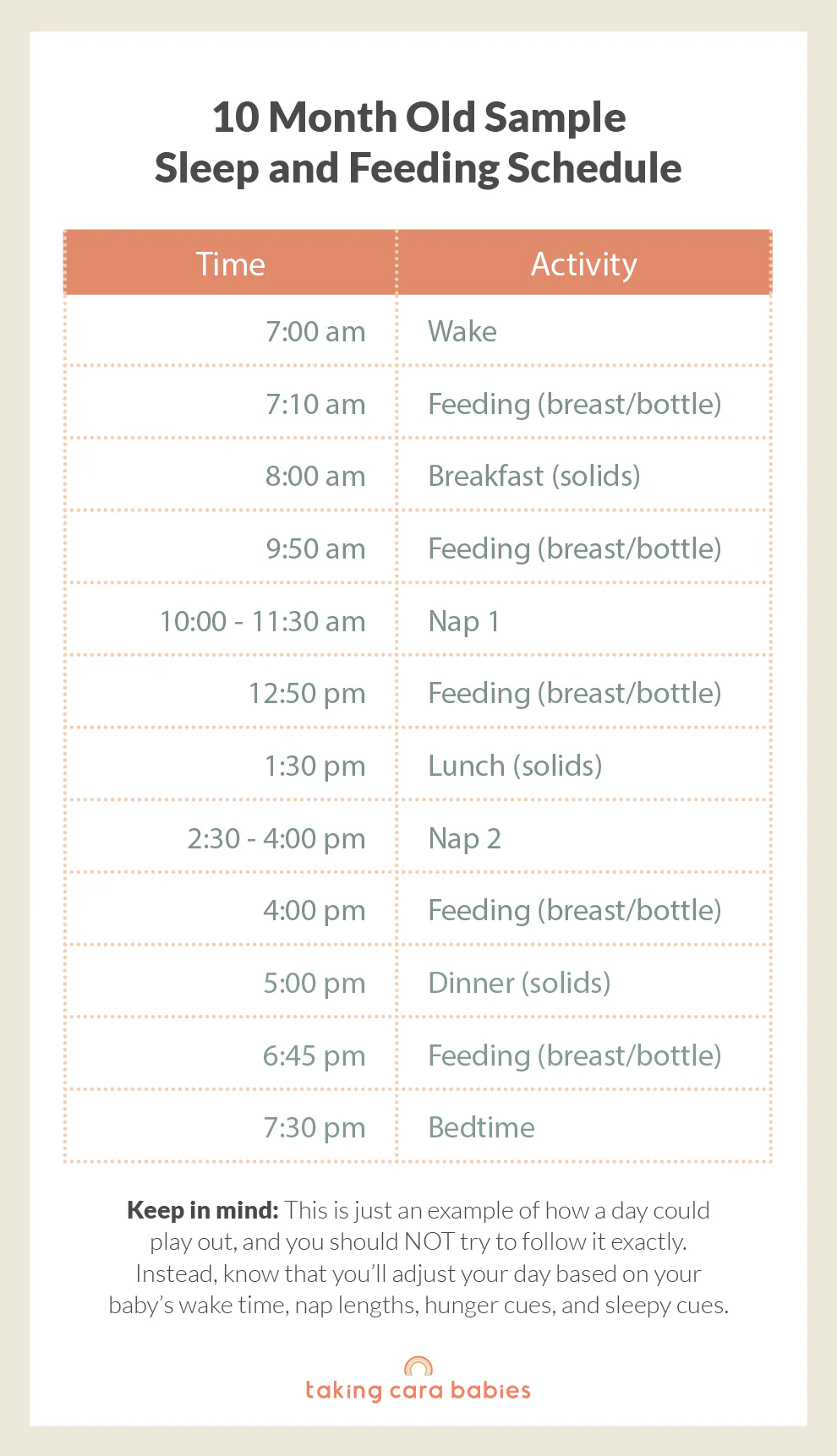Click the 12:50 pm time cell

[307, 693]
